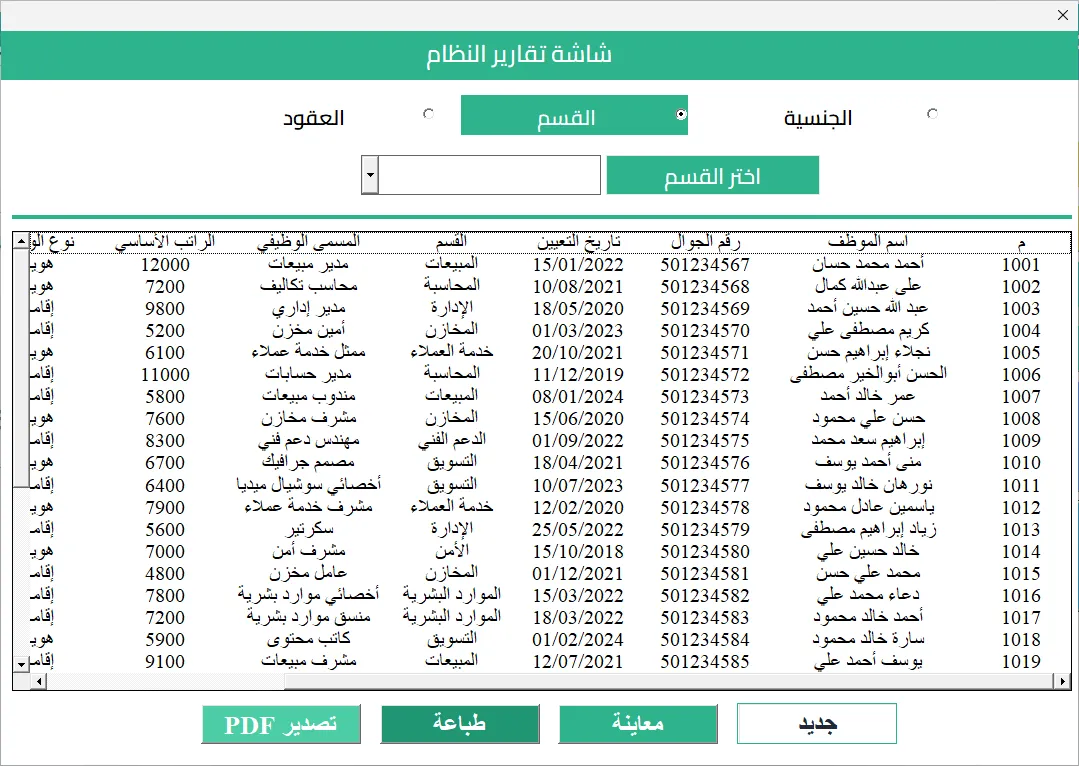
Task: Click inside the department selection field
Action: tap(489, 175)
